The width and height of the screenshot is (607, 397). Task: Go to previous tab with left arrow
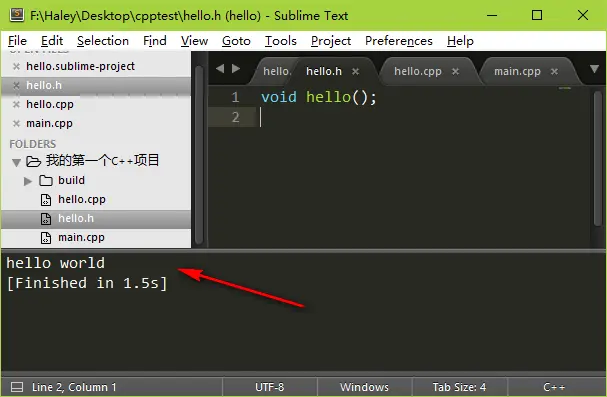pos(220,69)
